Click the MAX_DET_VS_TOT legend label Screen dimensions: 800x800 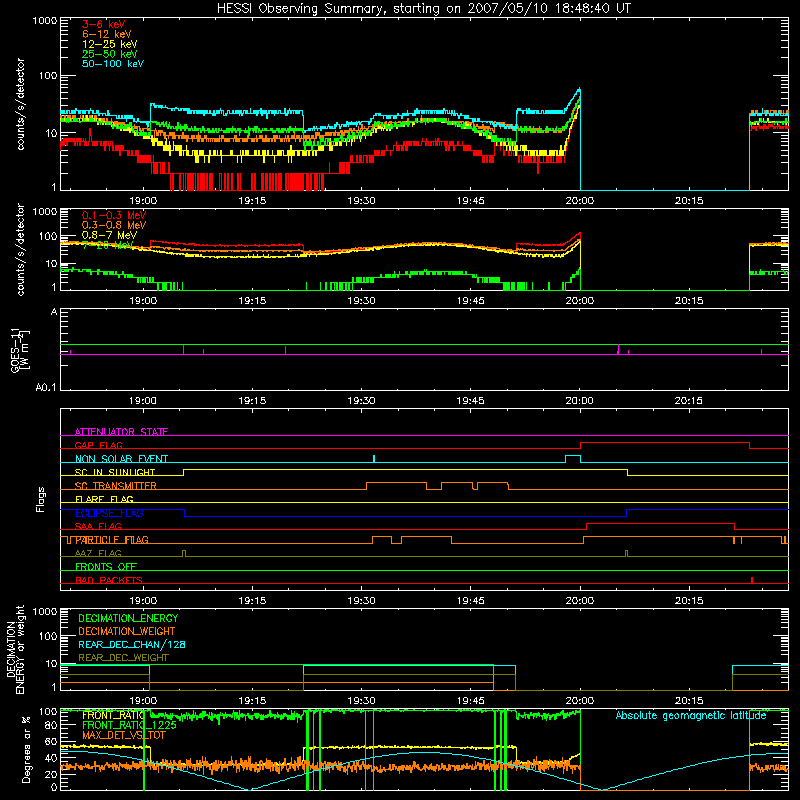124,735
